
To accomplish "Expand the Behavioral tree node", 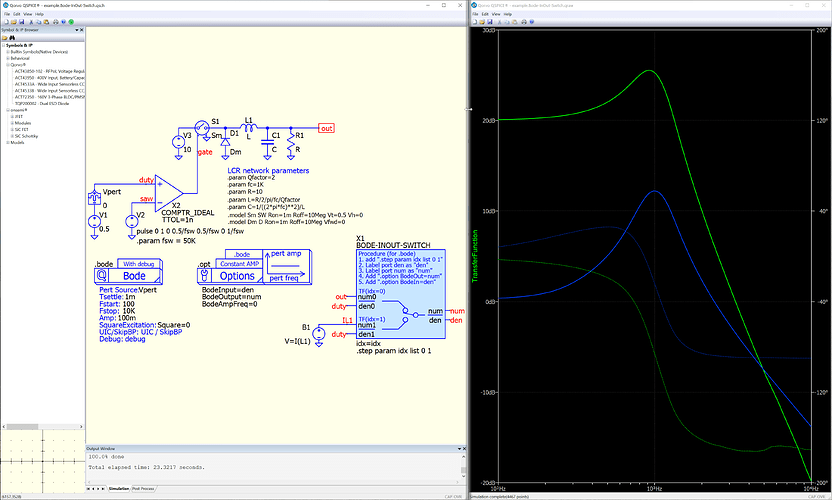I will (x=8, y=58).
